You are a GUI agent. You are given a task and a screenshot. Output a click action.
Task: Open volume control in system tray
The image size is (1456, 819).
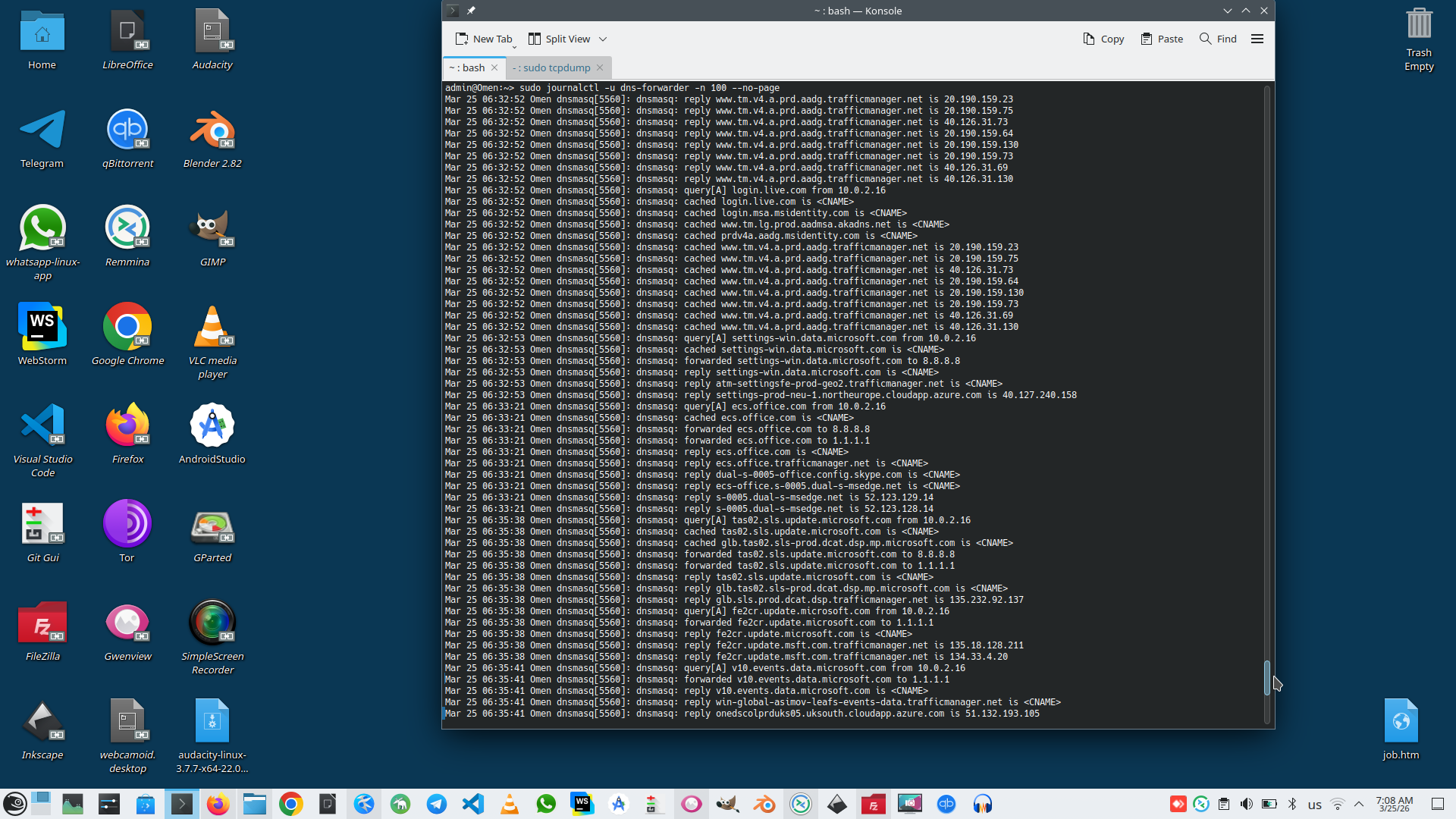tap(1246, 804)
